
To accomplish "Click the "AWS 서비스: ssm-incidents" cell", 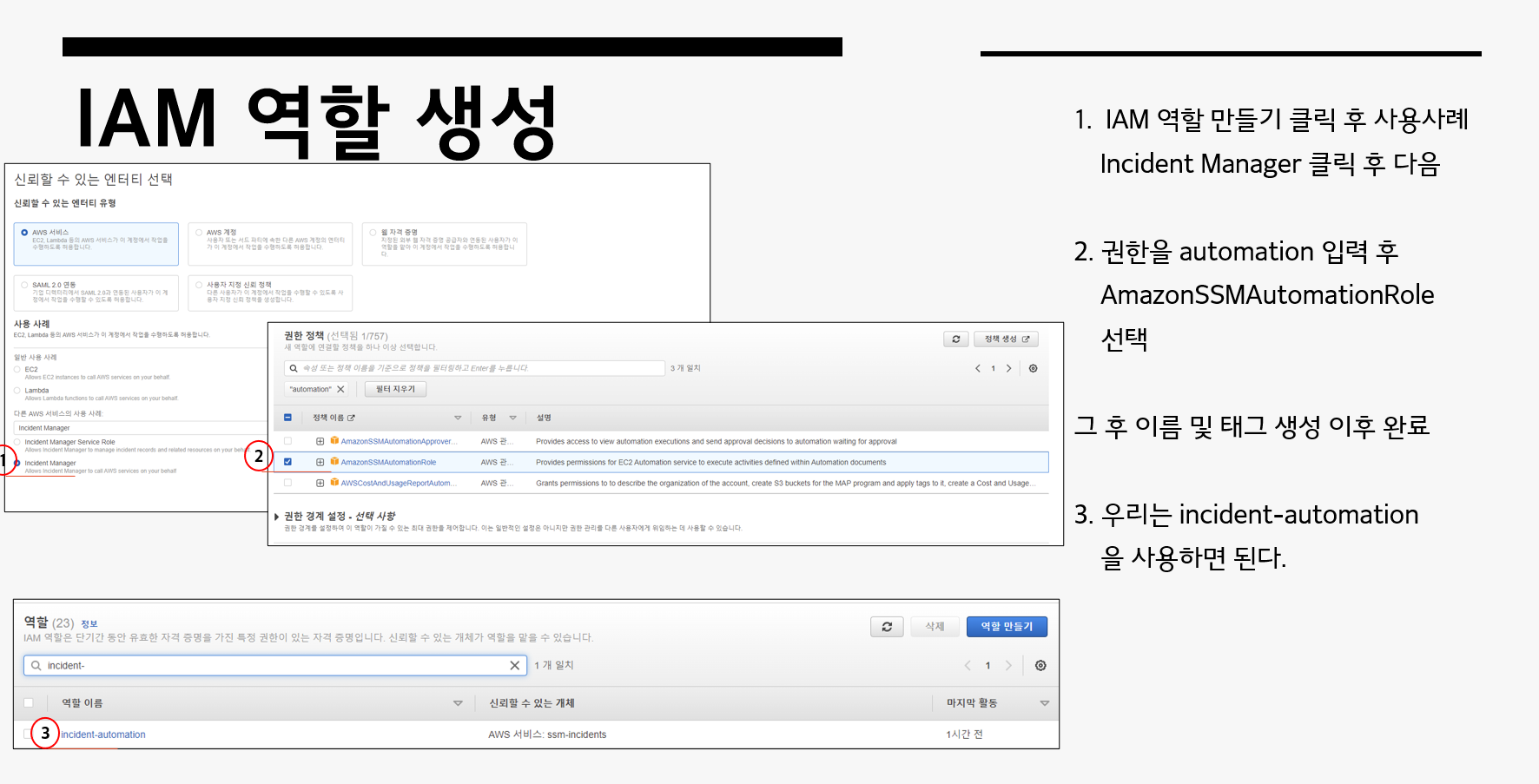I will (x=547, y=735).
